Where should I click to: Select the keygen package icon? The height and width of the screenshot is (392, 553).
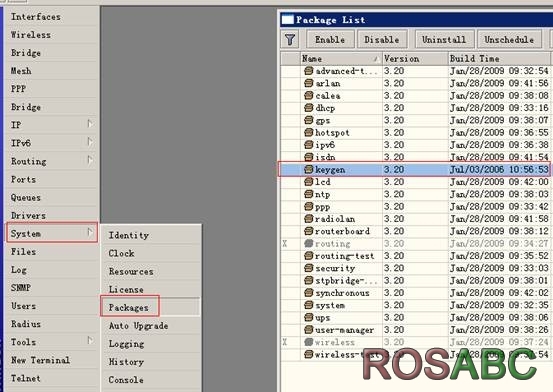tap(309, 169)
